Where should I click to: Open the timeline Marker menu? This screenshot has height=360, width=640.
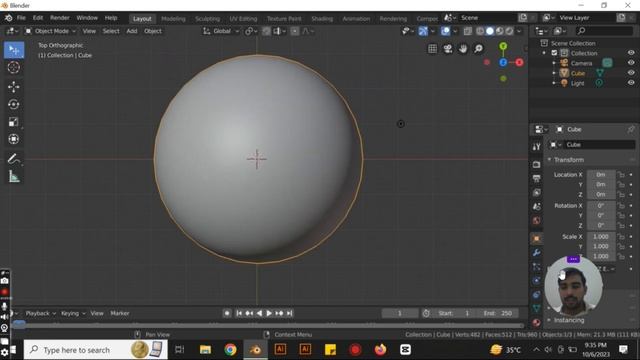pos(120,313)
